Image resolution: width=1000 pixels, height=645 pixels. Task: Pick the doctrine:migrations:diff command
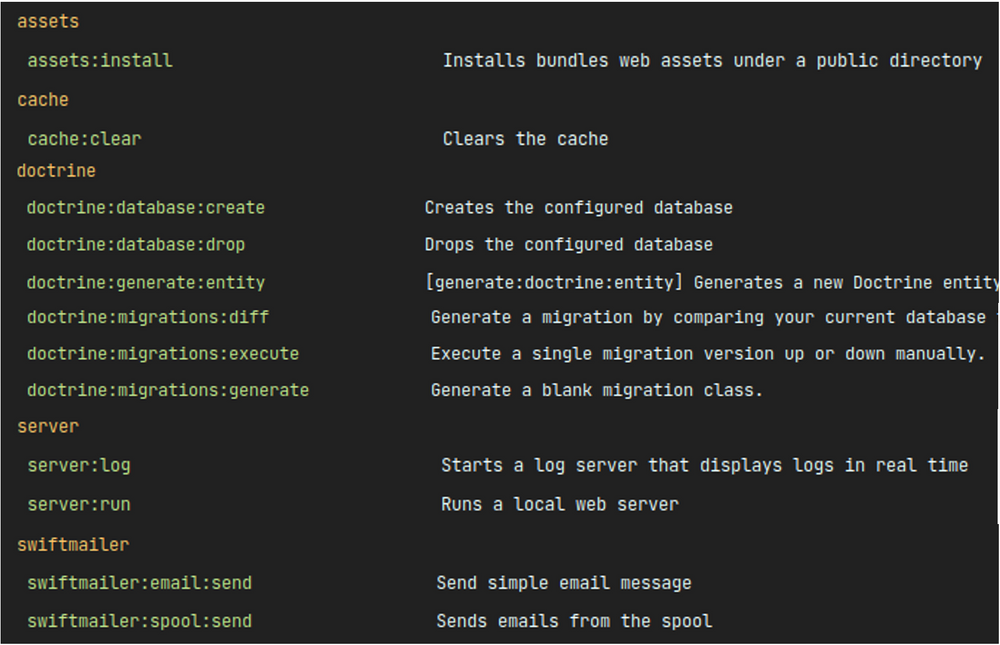click(148, 317)
